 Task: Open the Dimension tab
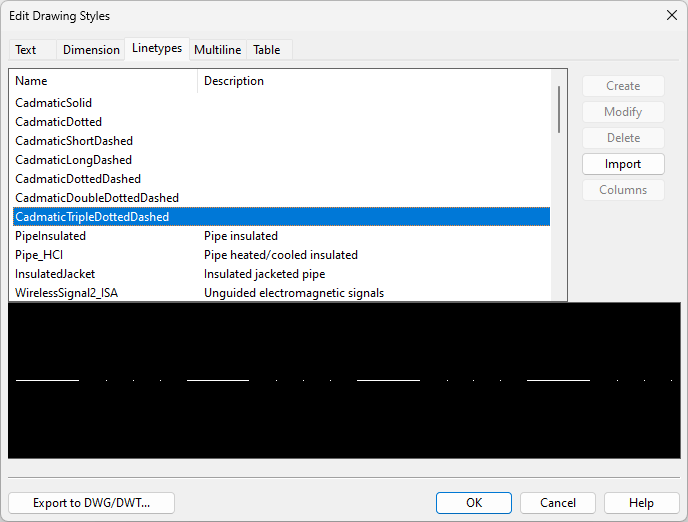click(91, 50)
